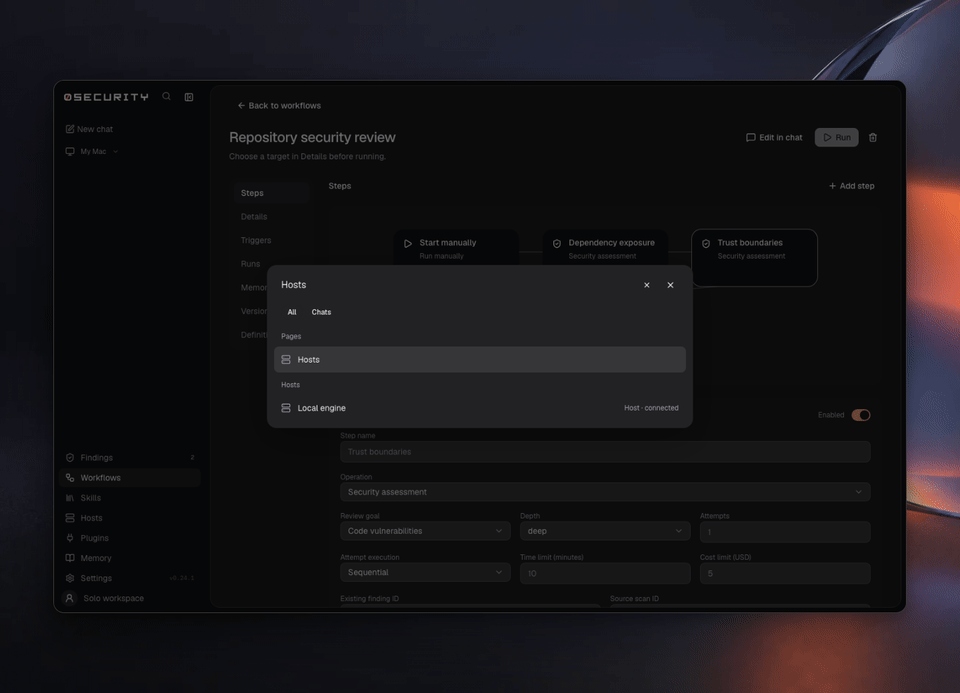Image resolution: width=960 pixels, height=693 pixels.
Task: Click the Time limit (minutes) input field
Action: point(605,574)
